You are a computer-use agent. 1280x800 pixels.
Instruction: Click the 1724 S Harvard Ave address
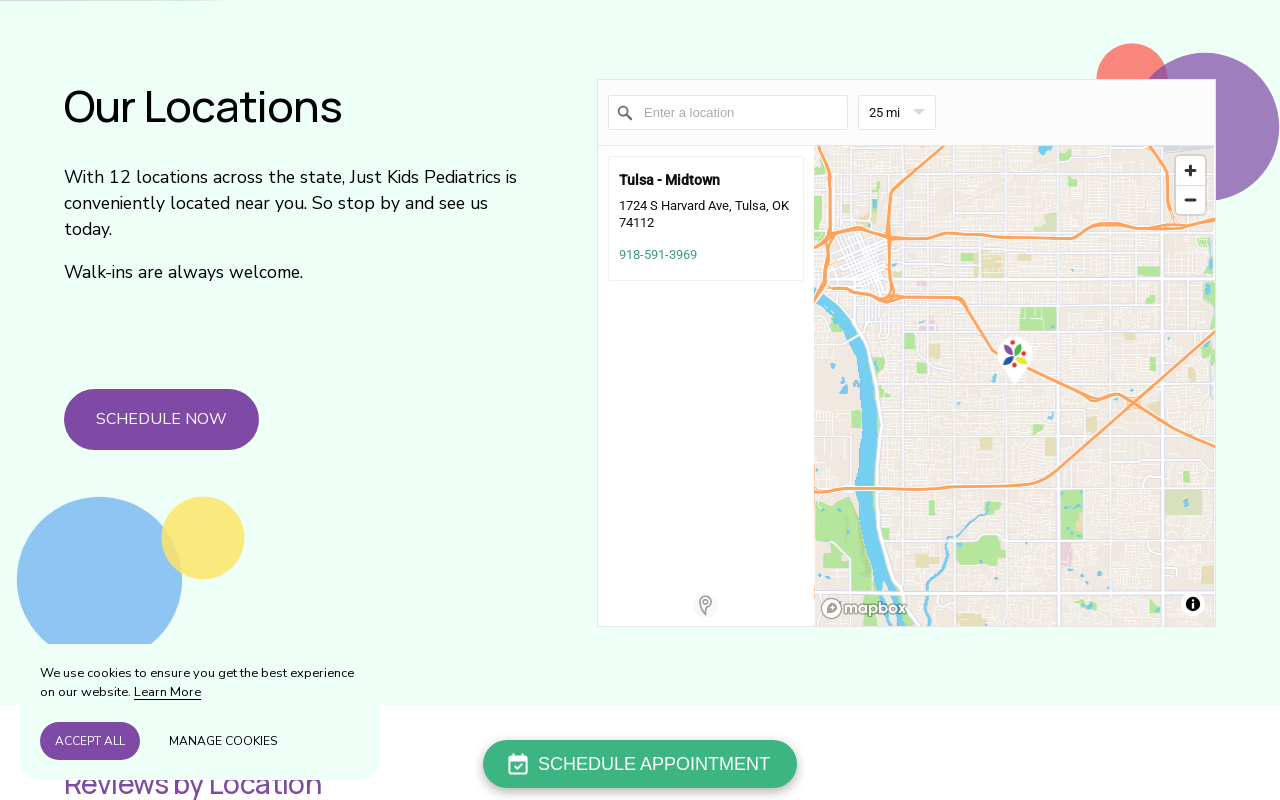pos(704,214)
